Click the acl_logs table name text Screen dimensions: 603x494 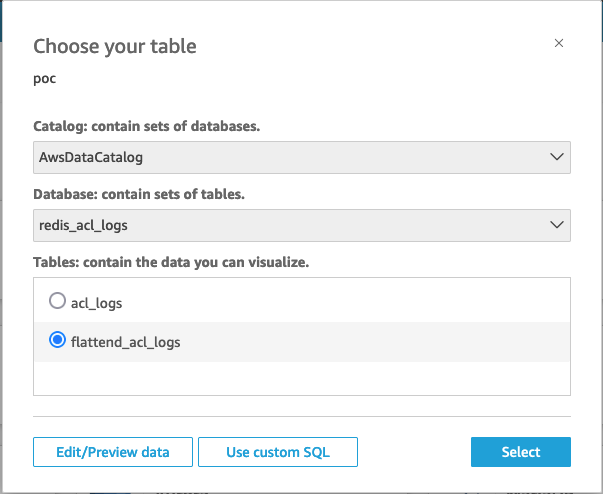(x=97, y=301)
